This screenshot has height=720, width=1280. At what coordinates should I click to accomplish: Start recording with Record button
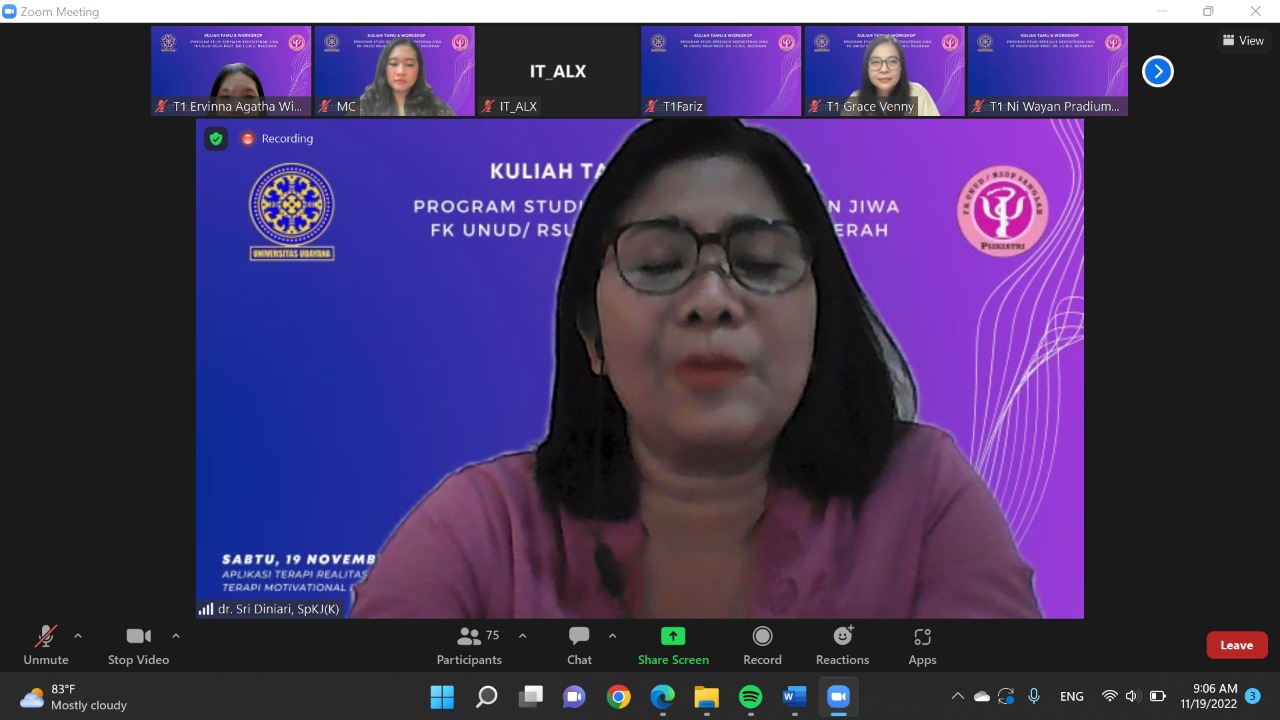762,646
